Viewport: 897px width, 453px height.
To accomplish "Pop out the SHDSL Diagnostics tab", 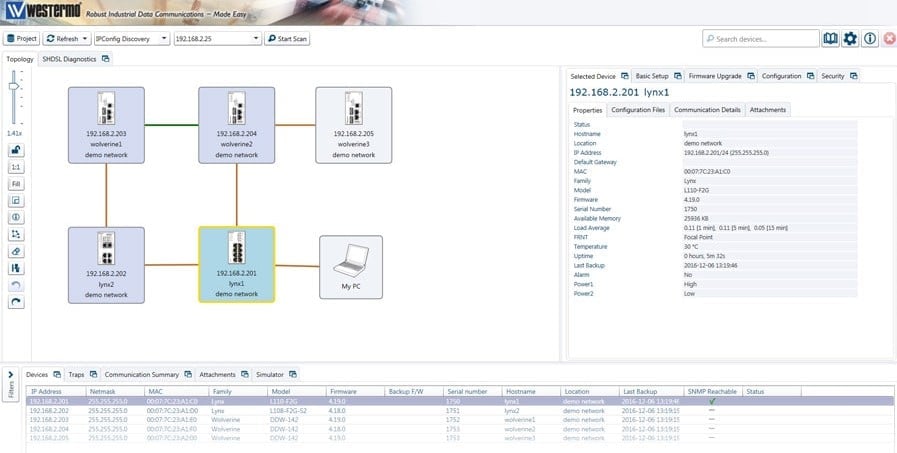I will pyautogui.click(x=105, y=59).
